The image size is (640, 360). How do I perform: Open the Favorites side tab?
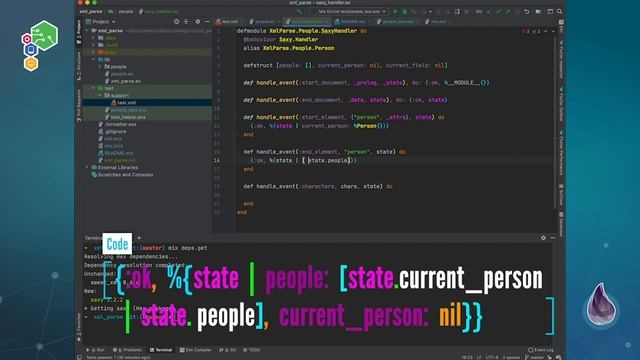[79, 327]
